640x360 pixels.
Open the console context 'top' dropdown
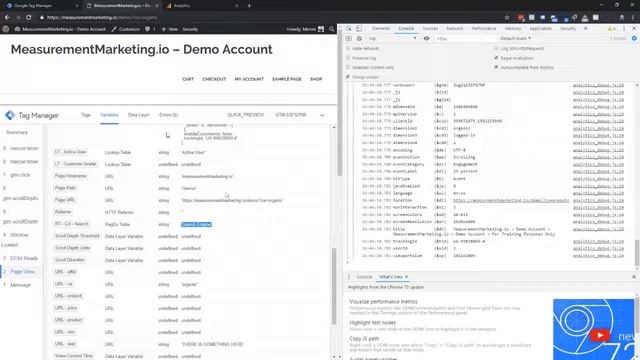click(x=392, y=38)
